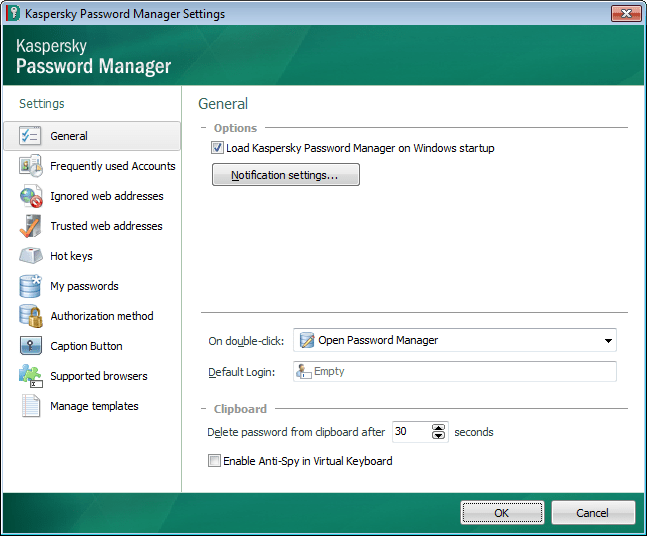Screen dimensions: 647x536
Task: Click the Hot keys keyboard icon
Action: (30, 256)
